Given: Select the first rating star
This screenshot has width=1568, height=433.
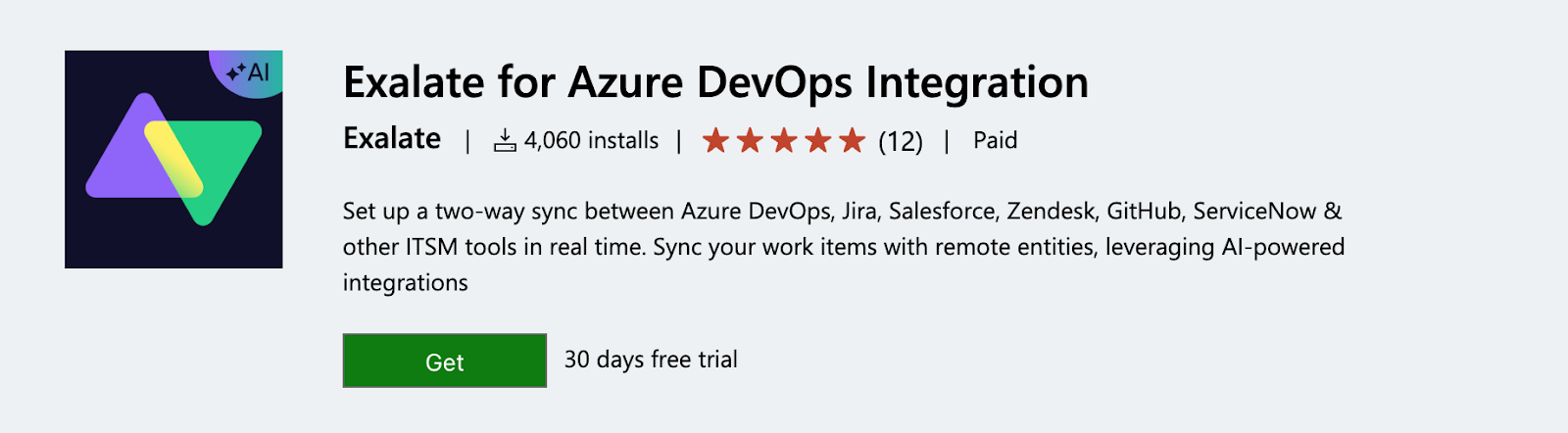Looking at the screenshot, I should pyautogui.click(x=715, y=141).
